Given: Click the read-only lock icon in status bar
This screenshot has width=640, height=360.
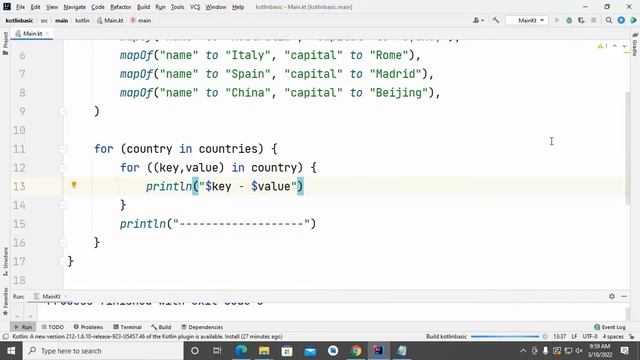Looking at the screenshot, I should (632, 337).
